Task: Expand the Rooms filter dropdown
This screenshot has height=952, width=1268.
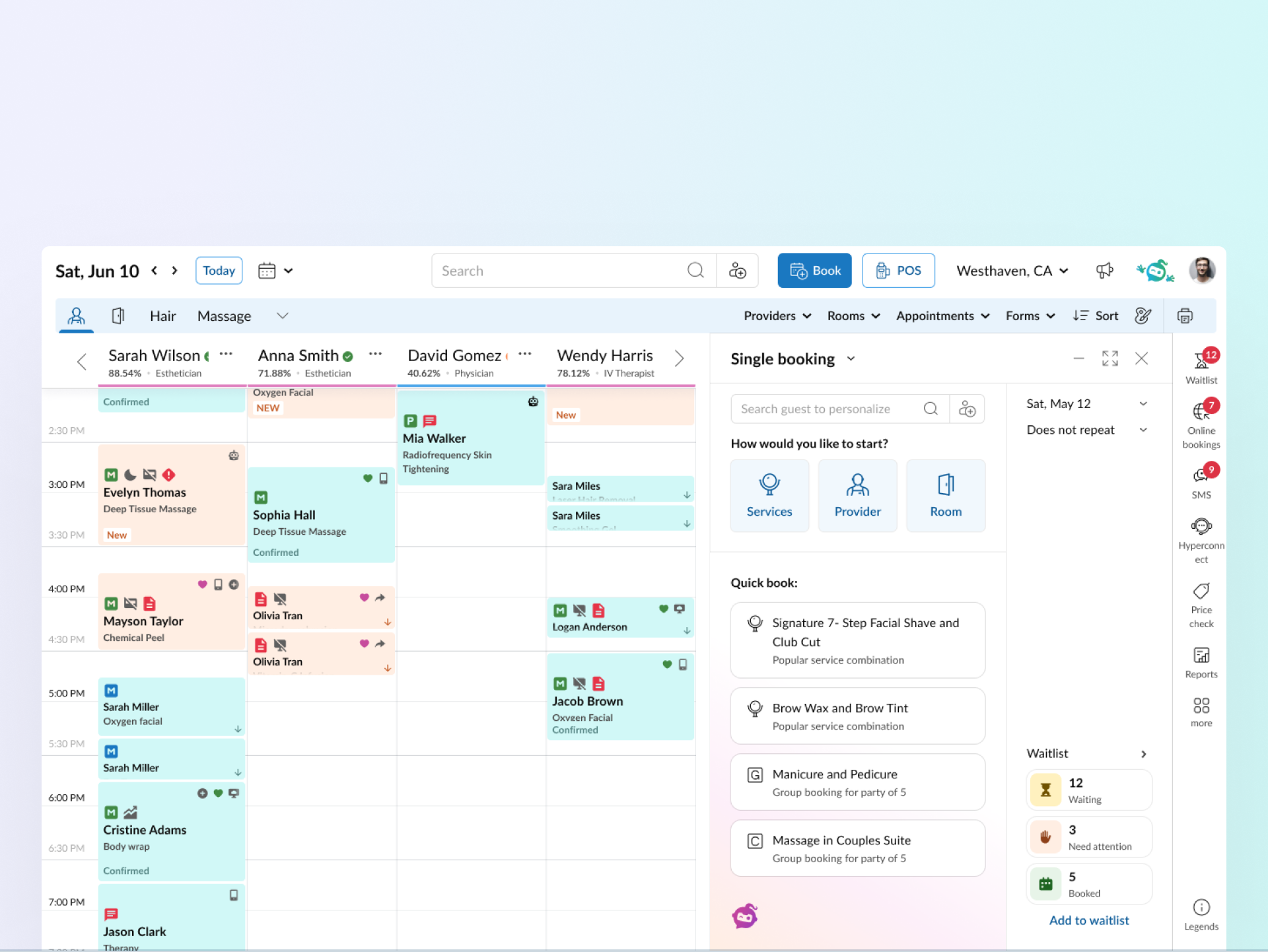Action: click(854, 316)
